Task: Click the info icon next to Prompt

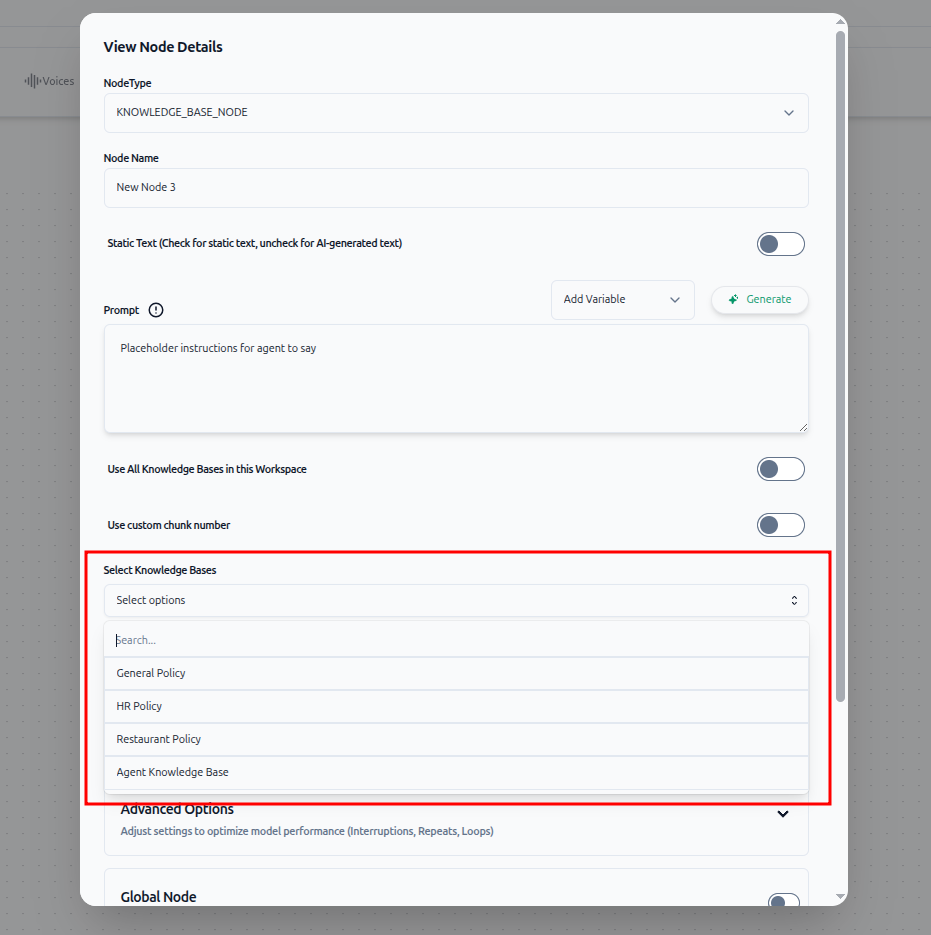Action: tap(156, 310)
